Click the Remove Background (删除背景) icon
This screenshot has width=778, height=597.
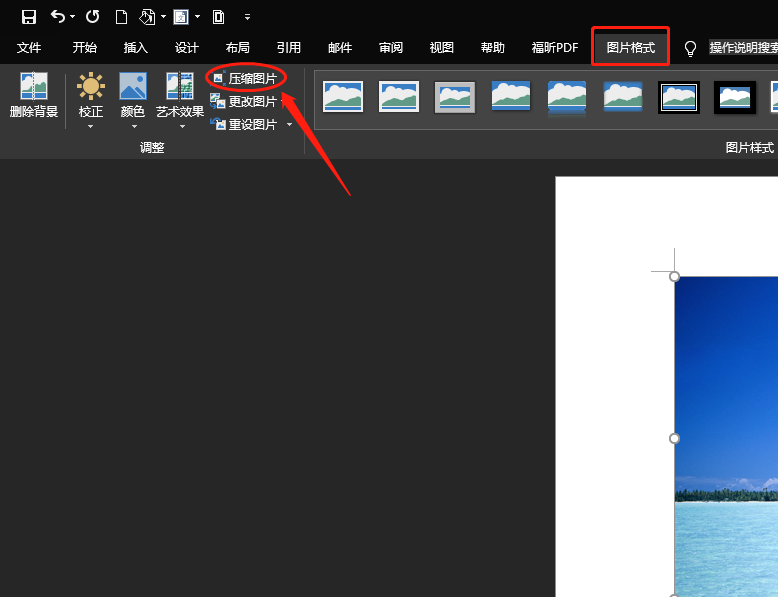point(34,96)
